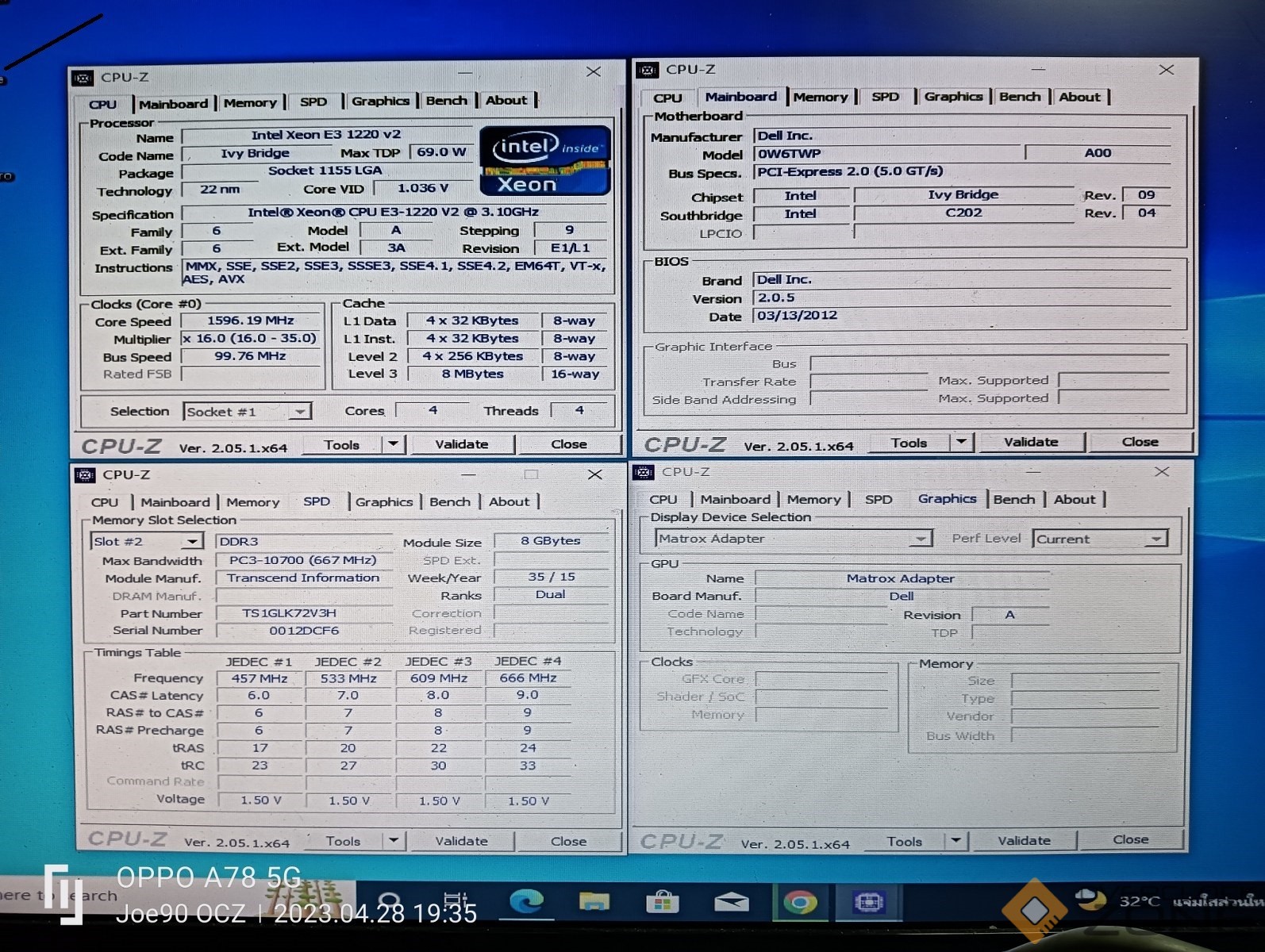Click the Module Size value 8 GBytes
Viewport: 1265px width, 952px height.
551,541
